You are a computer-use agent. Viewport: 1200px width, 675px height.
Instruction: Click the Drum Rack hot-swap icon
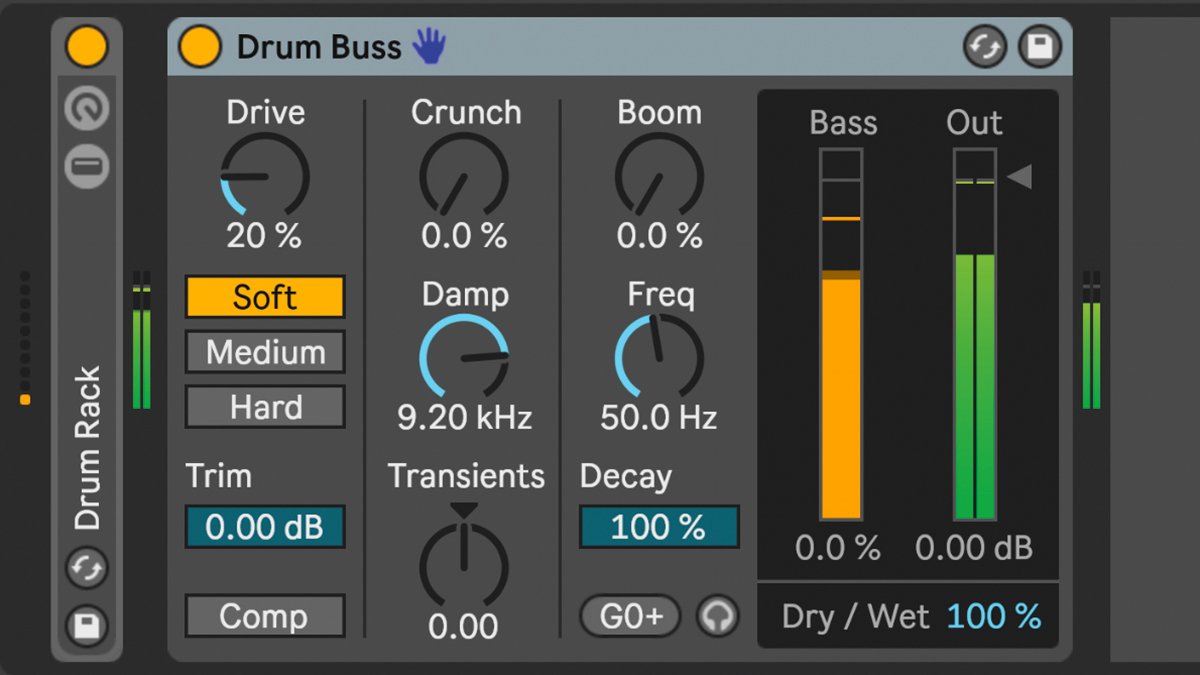pos(87,569)
